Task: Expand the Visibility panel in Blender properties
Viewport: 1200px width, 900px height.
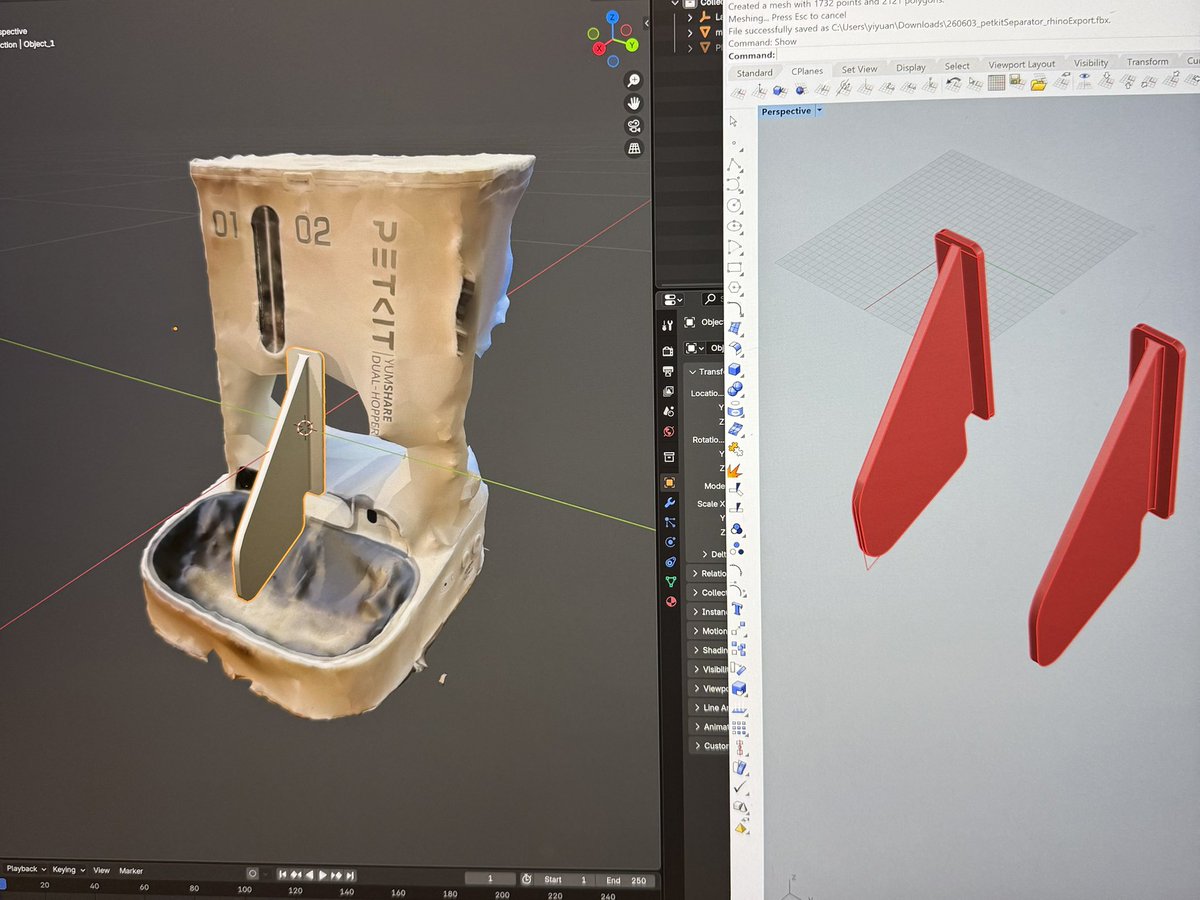Action: (710, 670)
